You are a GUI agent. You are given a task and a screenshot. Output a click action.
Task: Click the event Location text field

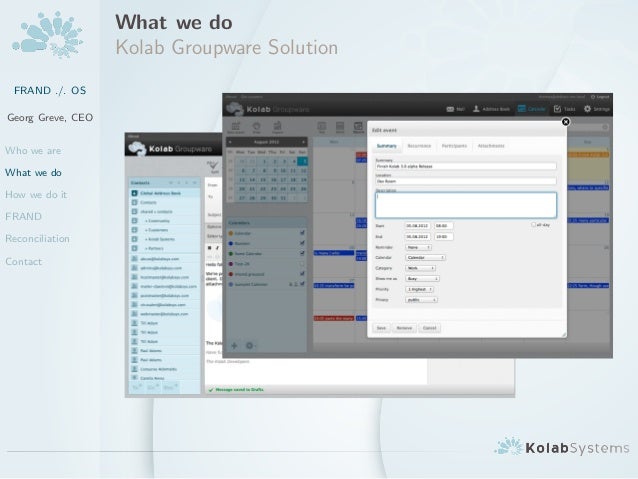465,181
